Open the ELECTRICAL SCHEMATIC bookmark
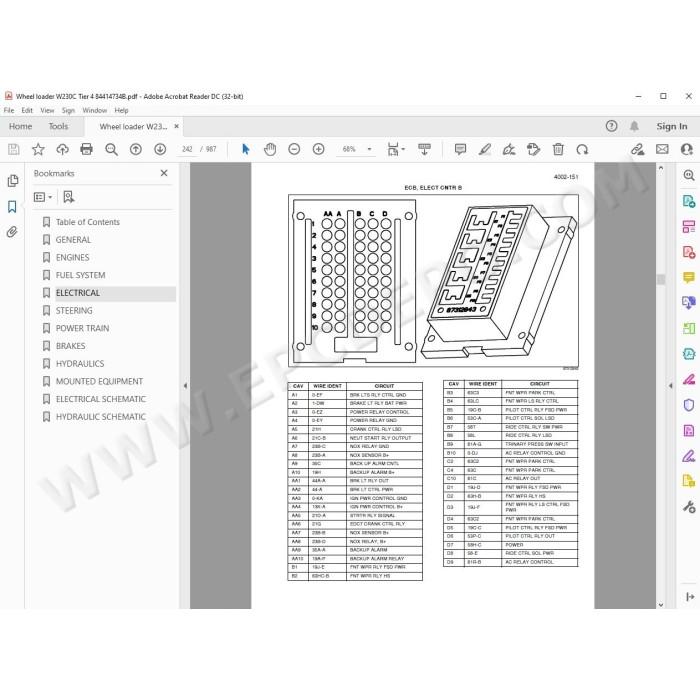 (x=100, y=399)
